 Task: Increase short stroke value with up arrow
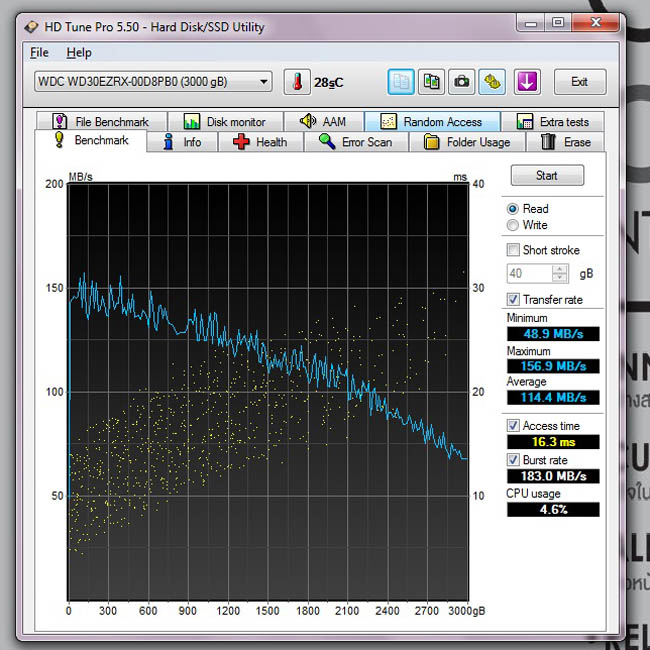coord(560,269)
